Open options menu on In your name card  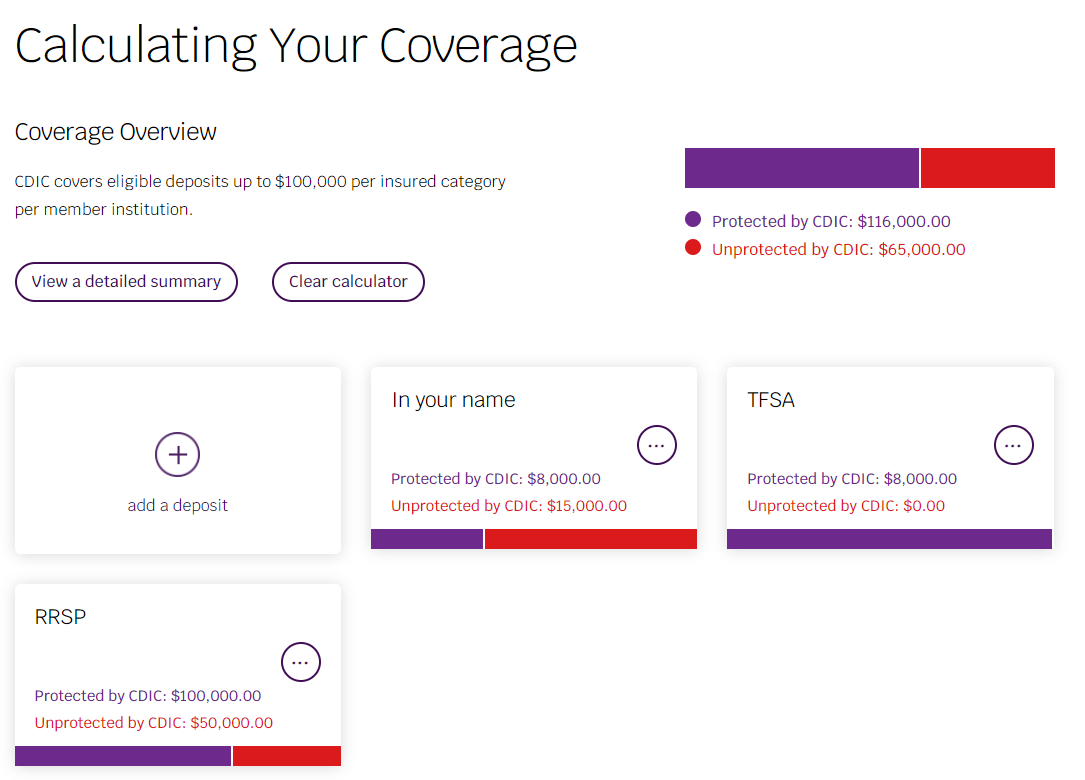click(x=657, y=445)
